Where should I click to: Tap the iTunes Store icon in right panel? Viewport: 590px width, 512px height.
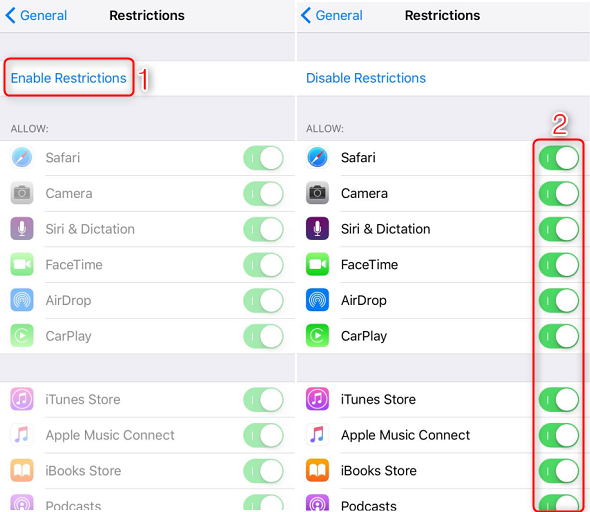pos(317,399)
